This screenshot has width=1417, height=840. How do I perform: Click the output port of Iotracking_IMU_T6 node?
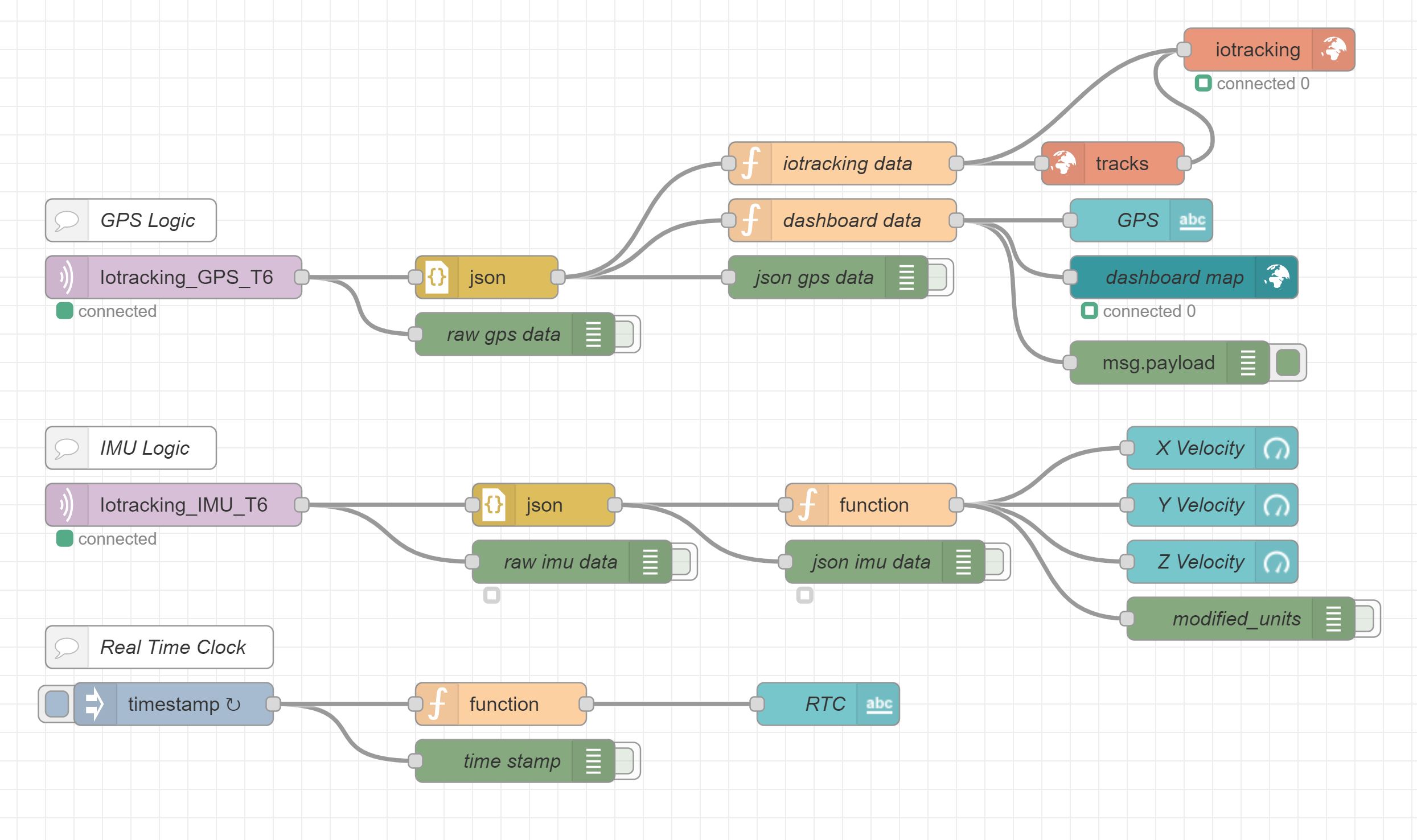pyautogui.click(x=302, y=505)
